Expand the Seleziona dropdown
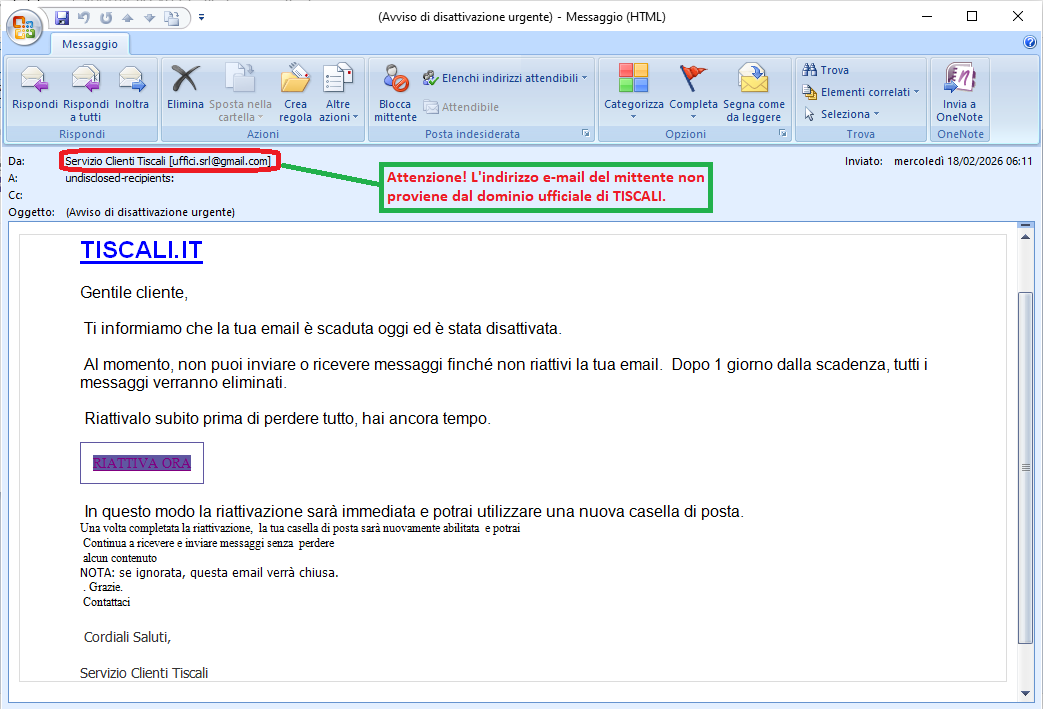The width and height of the screenshot is (1043, 709). pyautogui.click(x=843, y=114)
